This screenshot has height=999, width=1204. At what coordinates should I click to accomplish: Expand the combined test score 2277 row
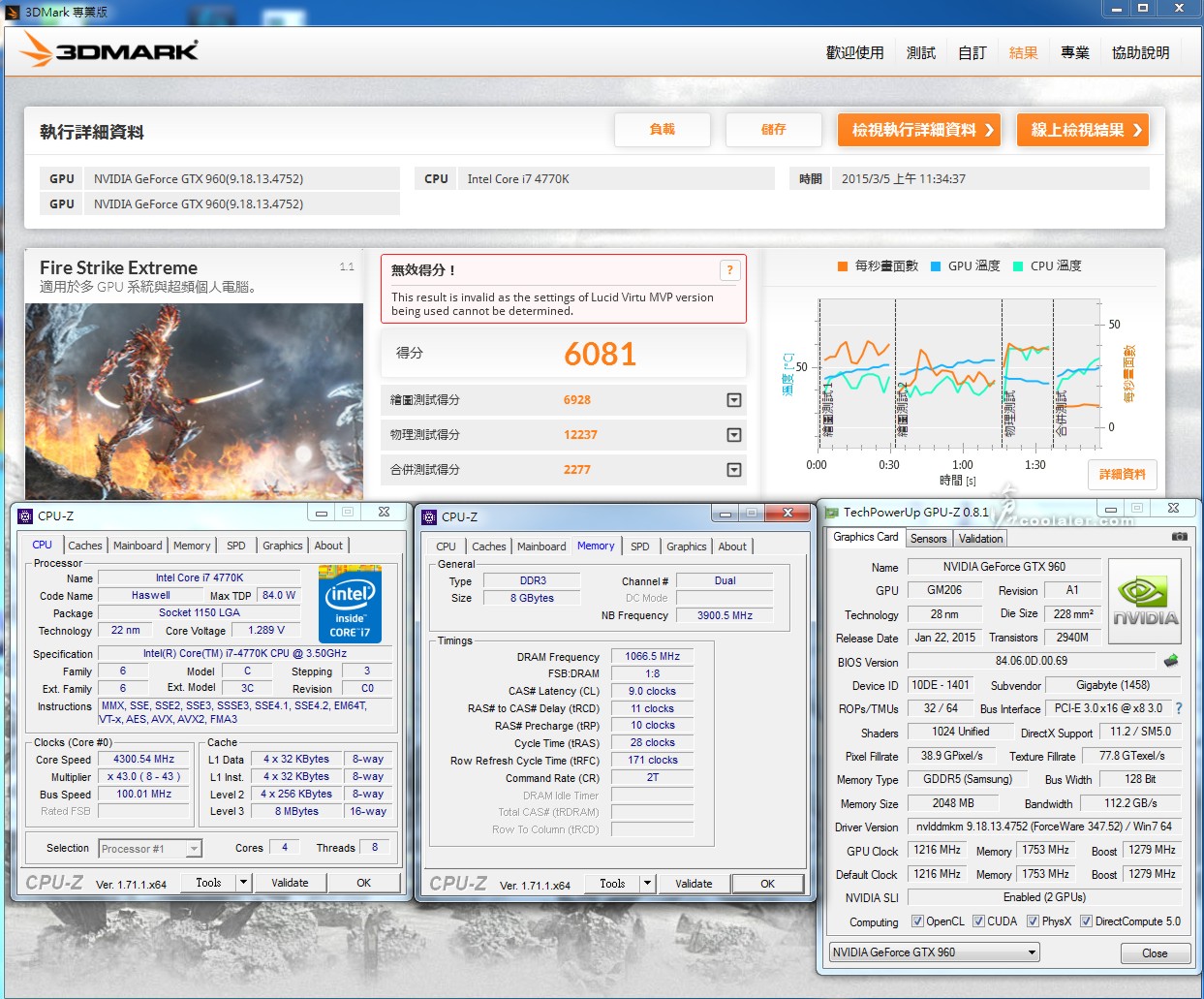(734, 470)
